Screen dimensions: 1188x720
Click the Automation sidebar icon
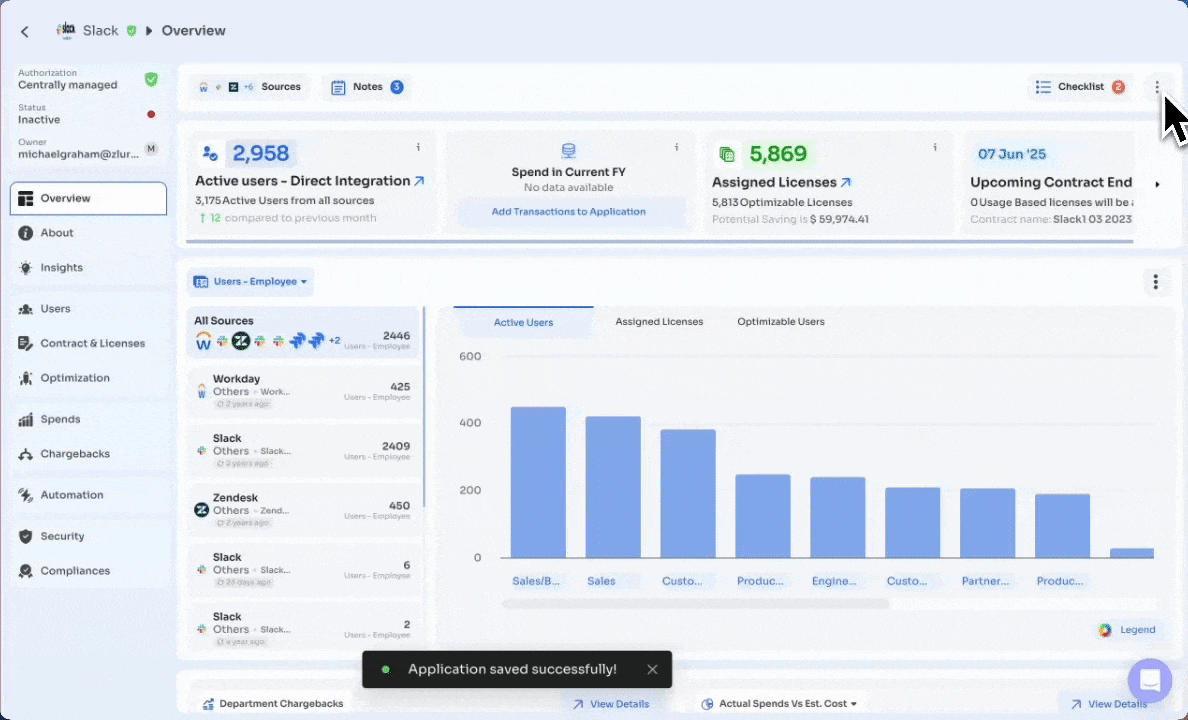26,495
